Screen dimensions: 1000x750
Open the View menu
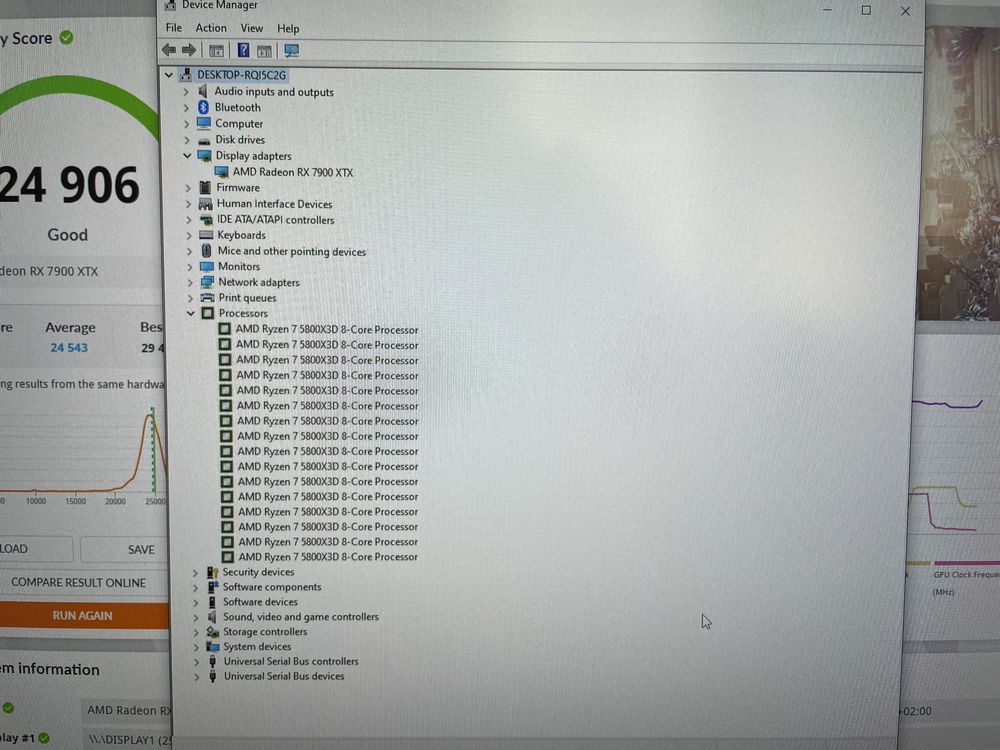point(251,29)
